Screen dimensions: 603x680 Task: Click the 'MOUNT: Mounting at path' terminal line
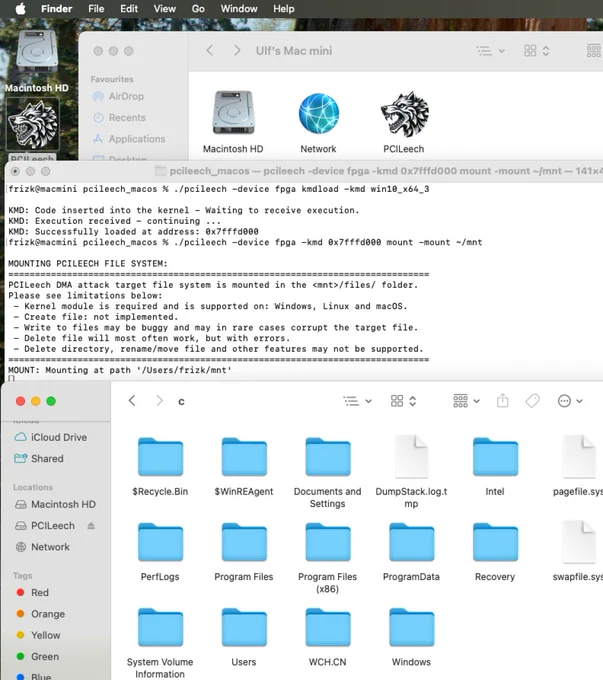point(120,370)
